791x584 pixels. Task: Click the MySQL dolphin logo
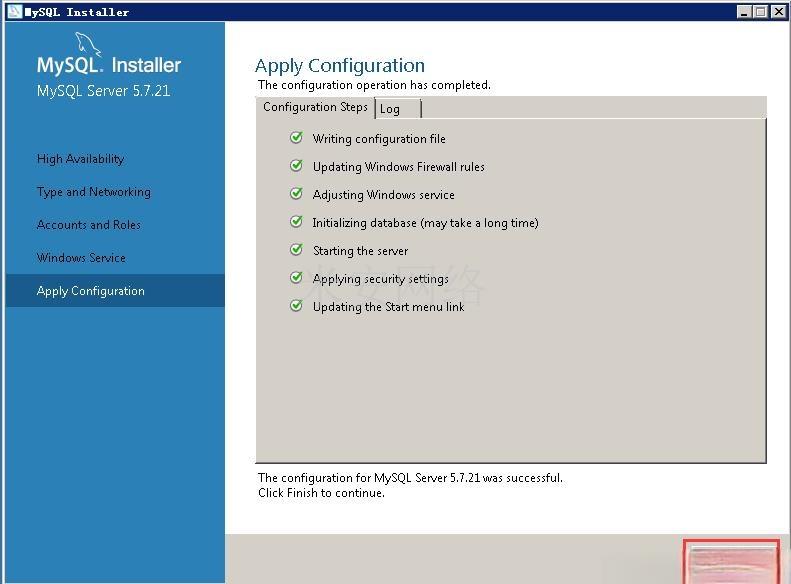click(88, 44)
